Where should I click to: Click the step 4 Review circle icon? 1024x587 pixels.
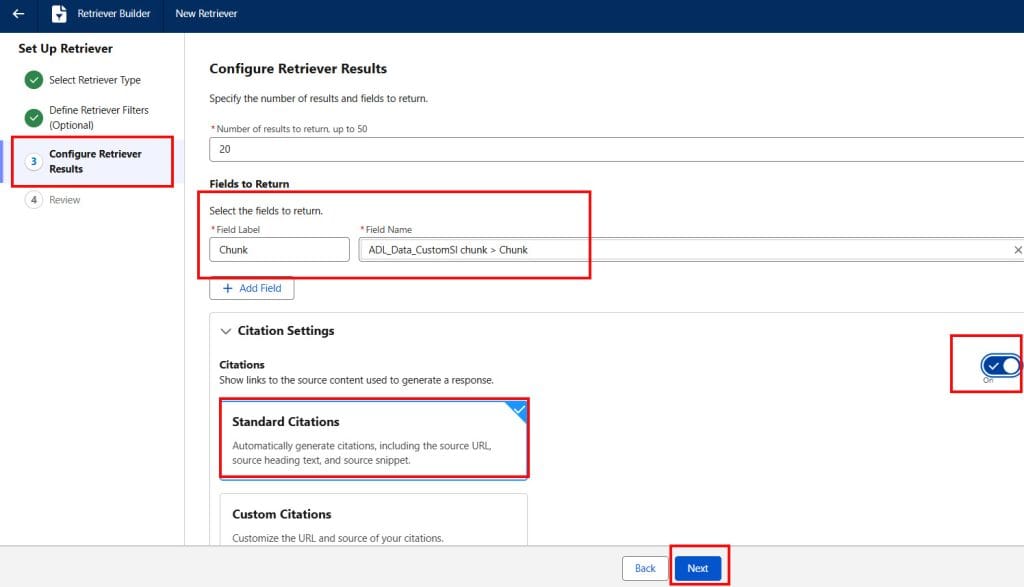tap(34, 200)
